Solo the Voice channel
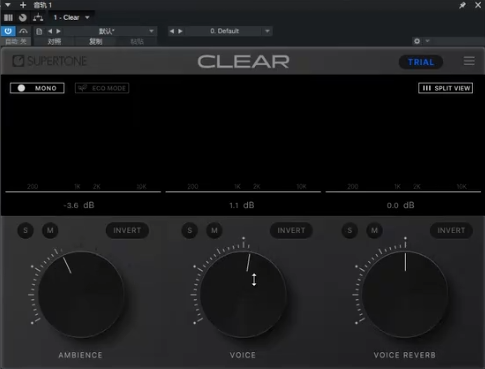 click(190, 230)
